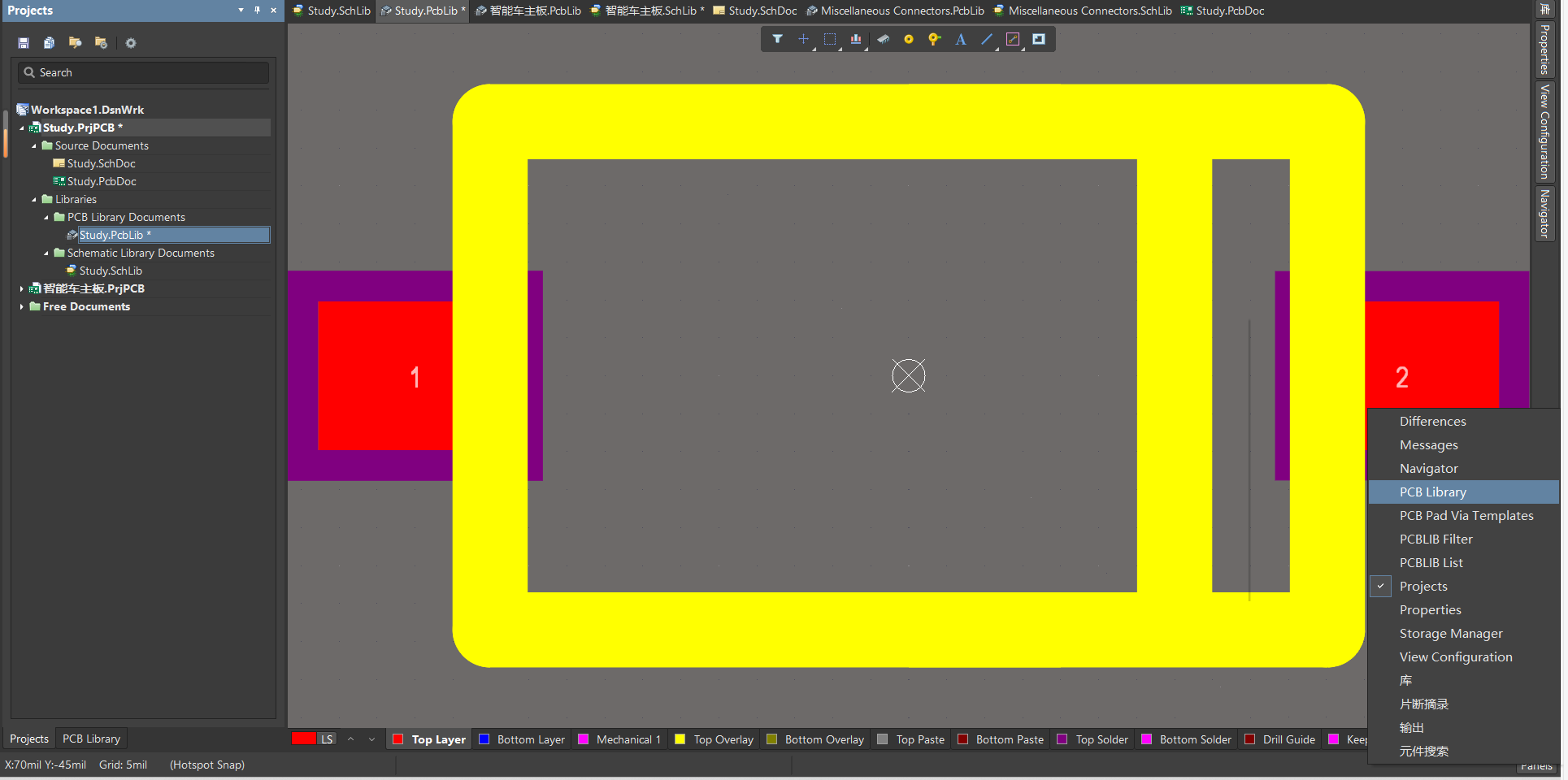The width and height of the screenshot is (1568, 780).
Task: Open the vertical Navigator side panel button
Action: coord(1544,213)
